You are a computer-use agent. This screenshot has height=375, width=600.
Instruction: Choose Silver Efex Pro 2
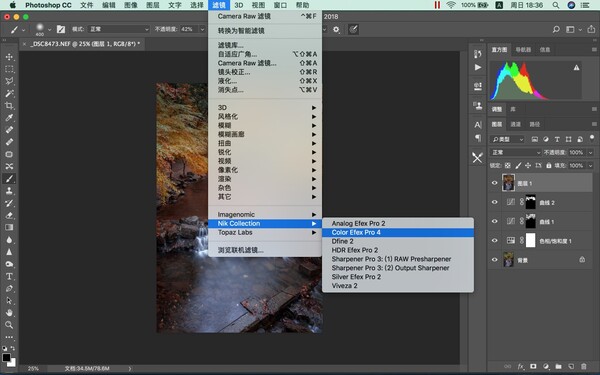(x=398, y=277)
